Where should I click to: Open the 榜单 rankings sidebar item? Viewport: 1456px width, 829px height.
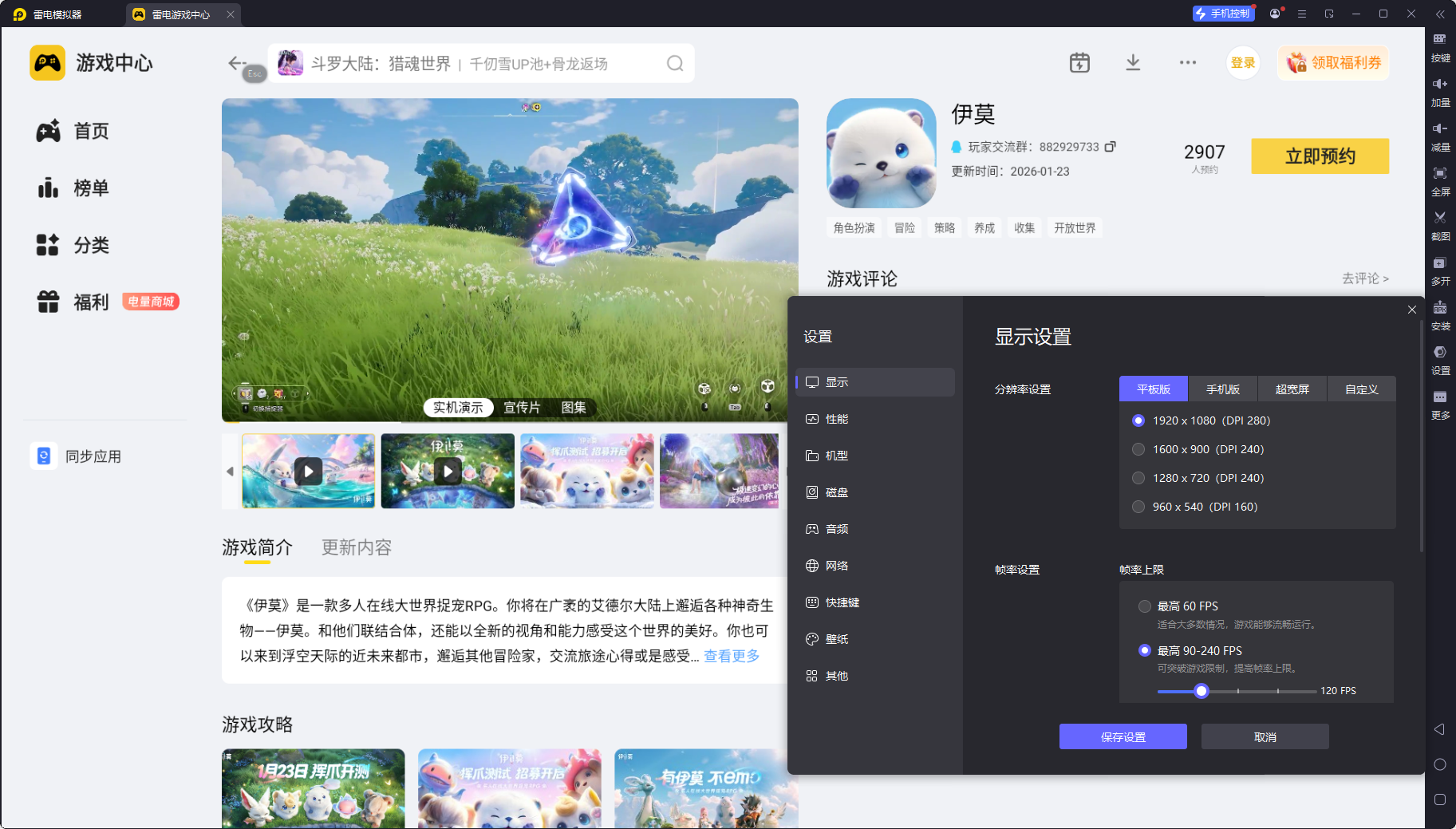tap(73, 188)
